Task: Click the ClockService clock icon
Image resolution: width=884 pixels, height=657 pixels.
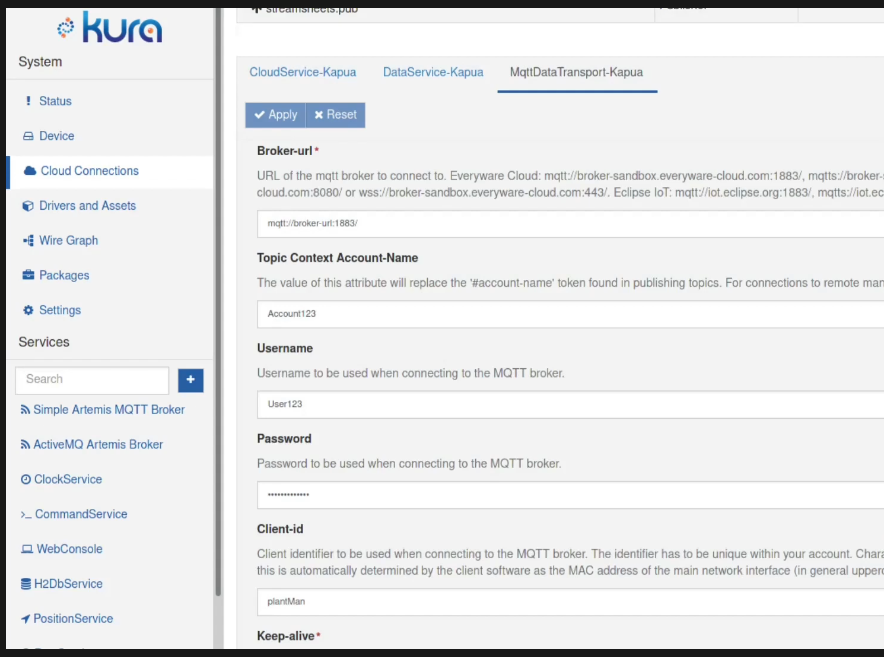Action: [26, 479]
